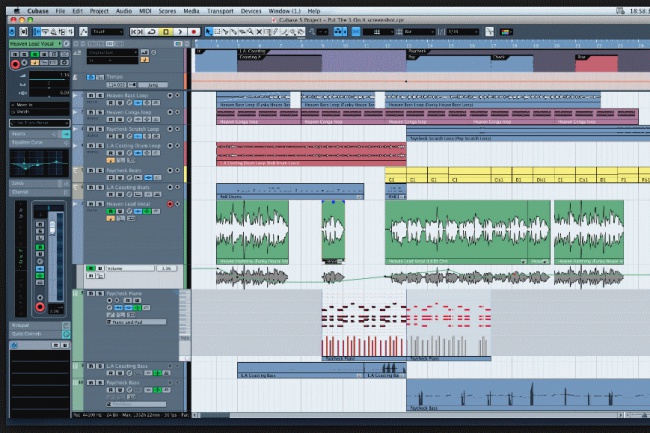Open channel settings for Heaven Lead Vocal in inspector

pos(66,44)
